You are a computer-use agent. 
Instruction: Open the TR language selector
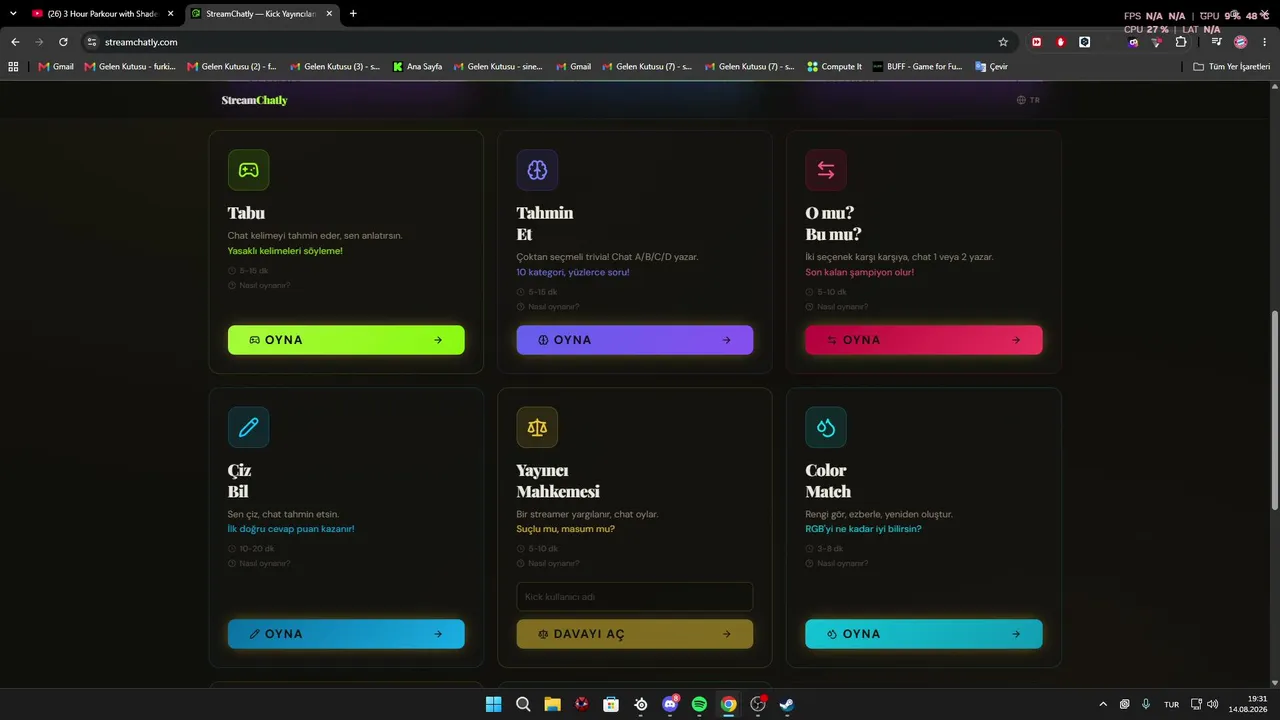1028,100
